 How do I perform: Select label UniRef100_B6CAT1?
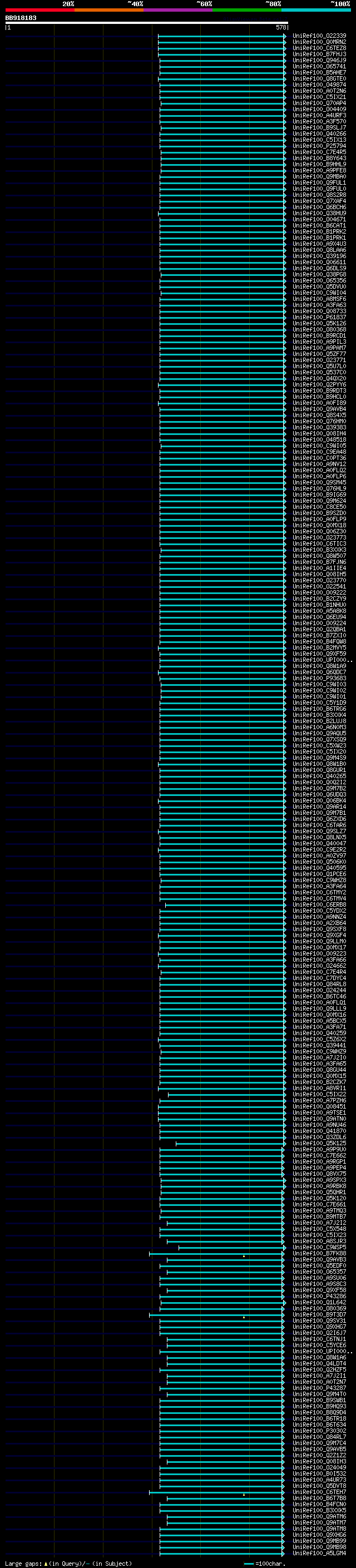(x=319, y=225)
